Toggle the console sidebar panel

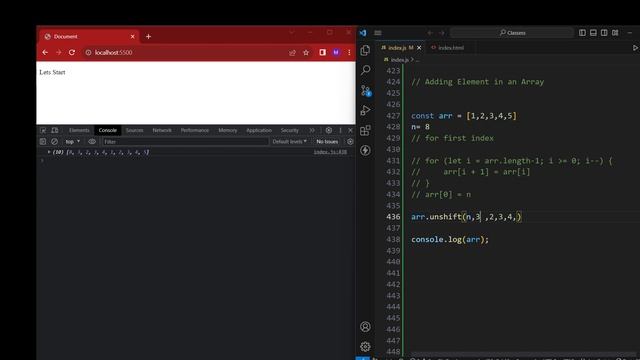[x=43, y=142]
